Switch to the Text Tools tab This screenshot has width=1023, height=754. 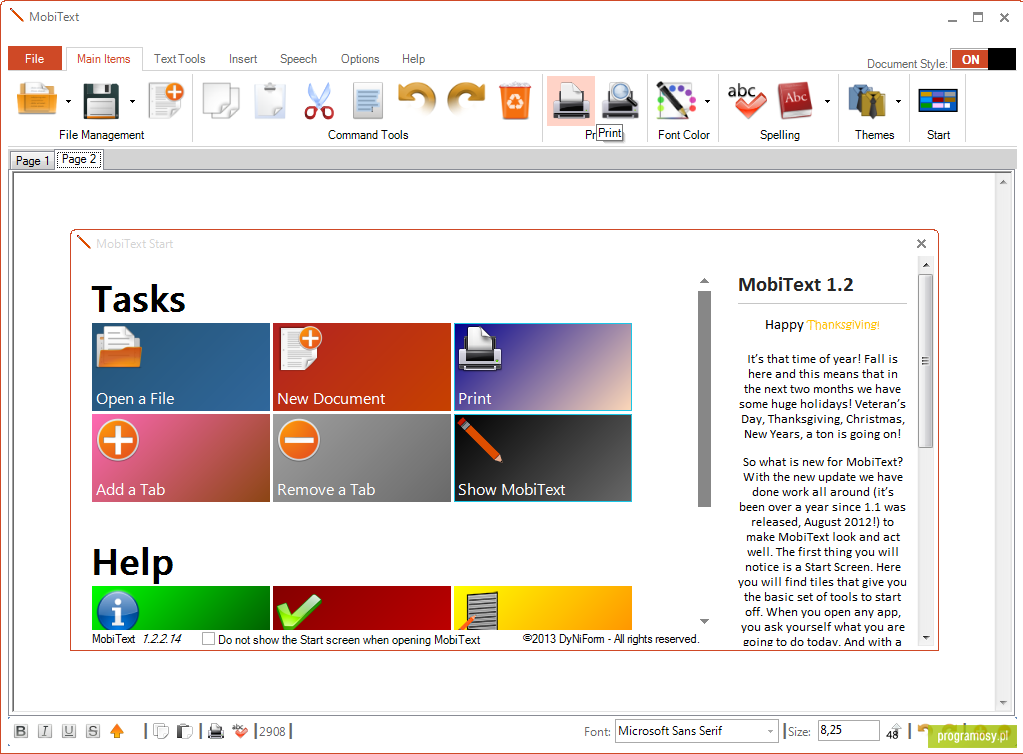click(179, 59)
